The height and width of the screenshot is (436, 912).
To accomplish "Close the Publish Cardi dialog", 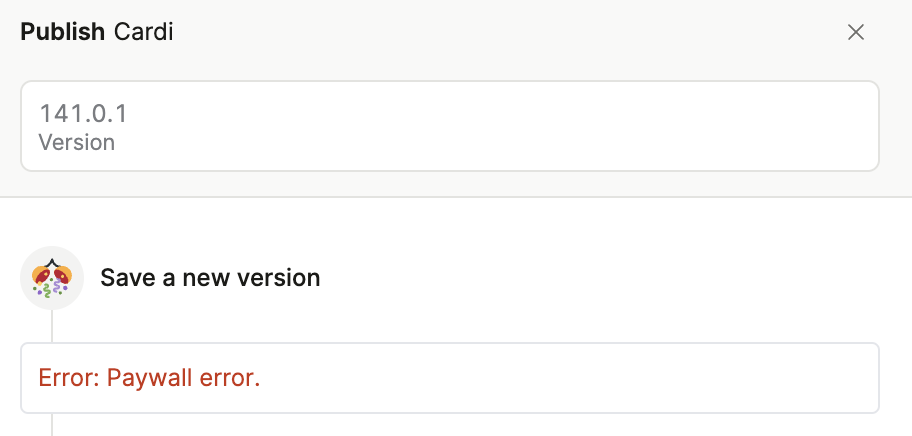I will (x=855, y=32).
